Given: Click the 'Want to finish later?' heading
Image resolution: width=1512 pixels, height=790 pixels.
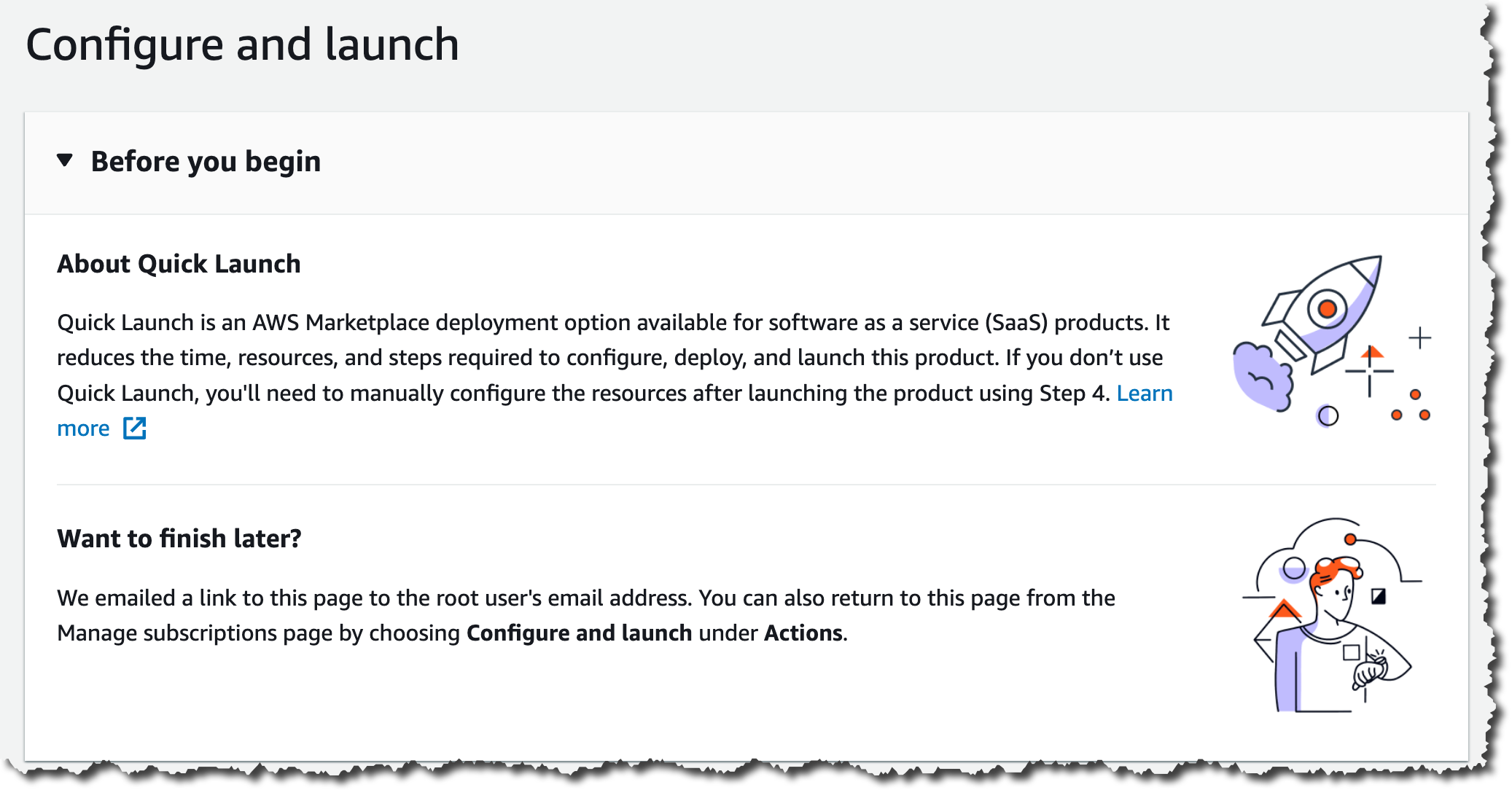Looking at the screenshot, I should coord(179,539).
